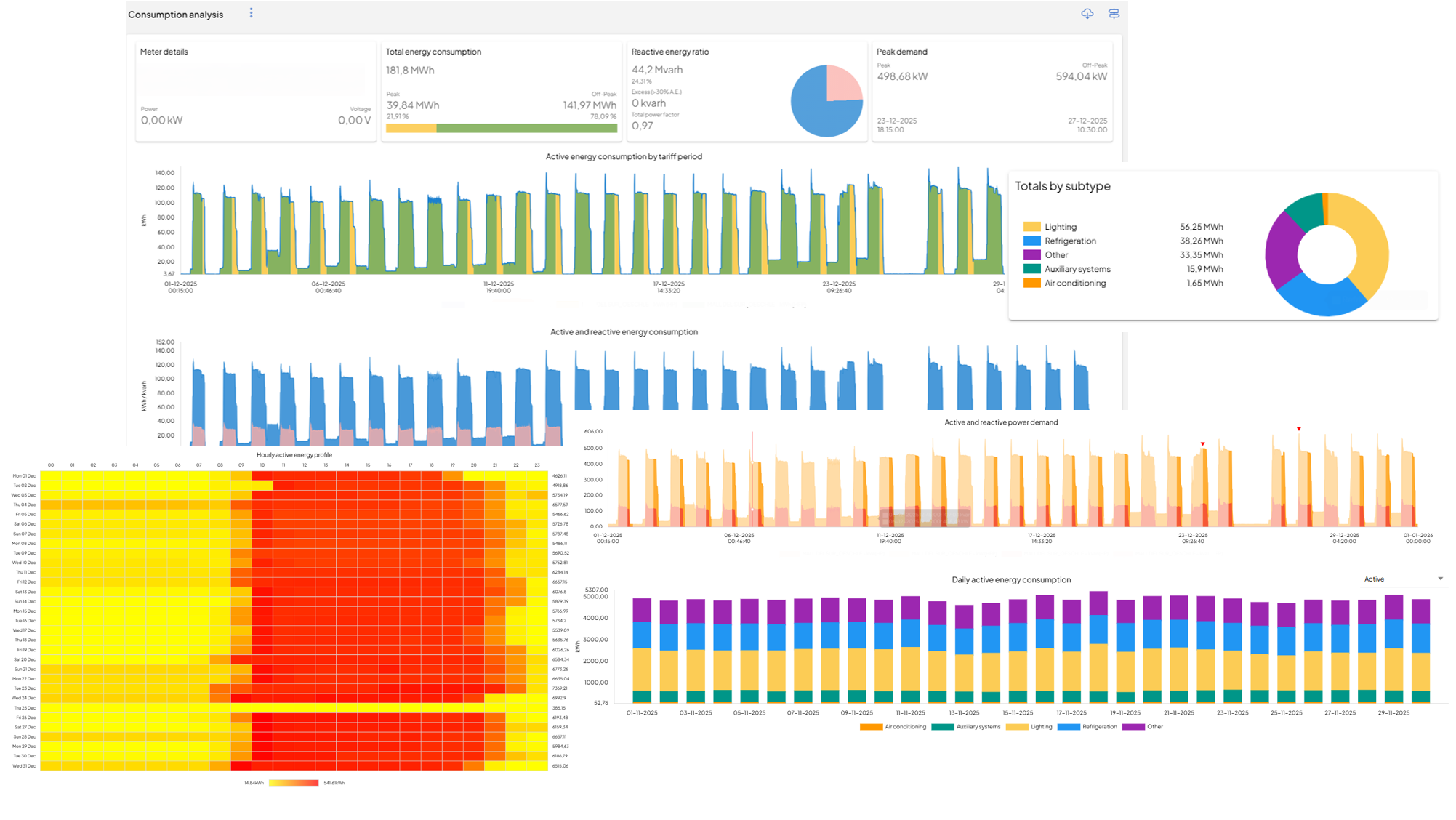Toggle Air conditioning series in daily legend

871,727
